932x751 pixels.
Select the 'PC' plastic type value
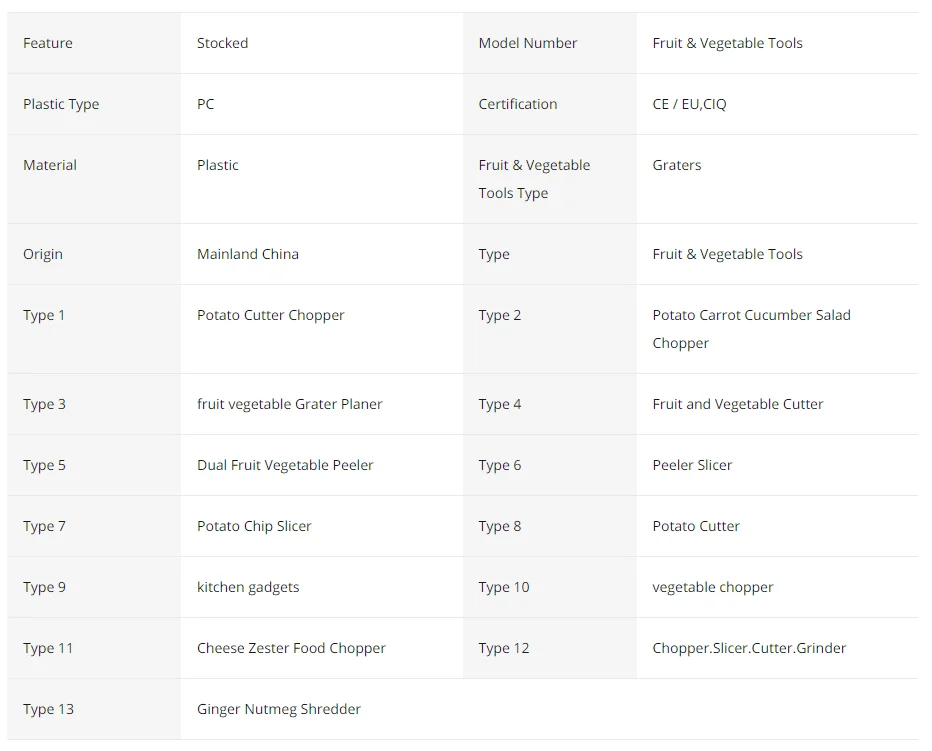[x=205, y=104]
